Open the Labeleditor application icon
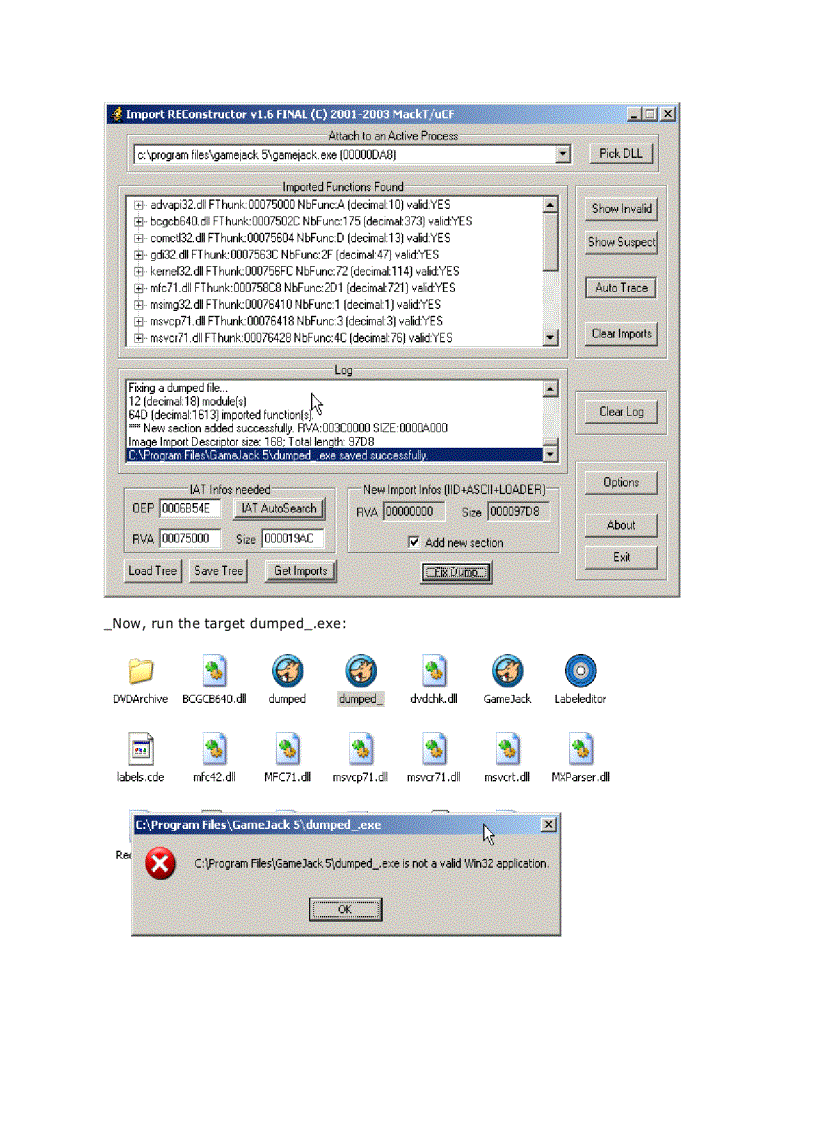Screen dimensions: 816x1123 pos(580,670)
